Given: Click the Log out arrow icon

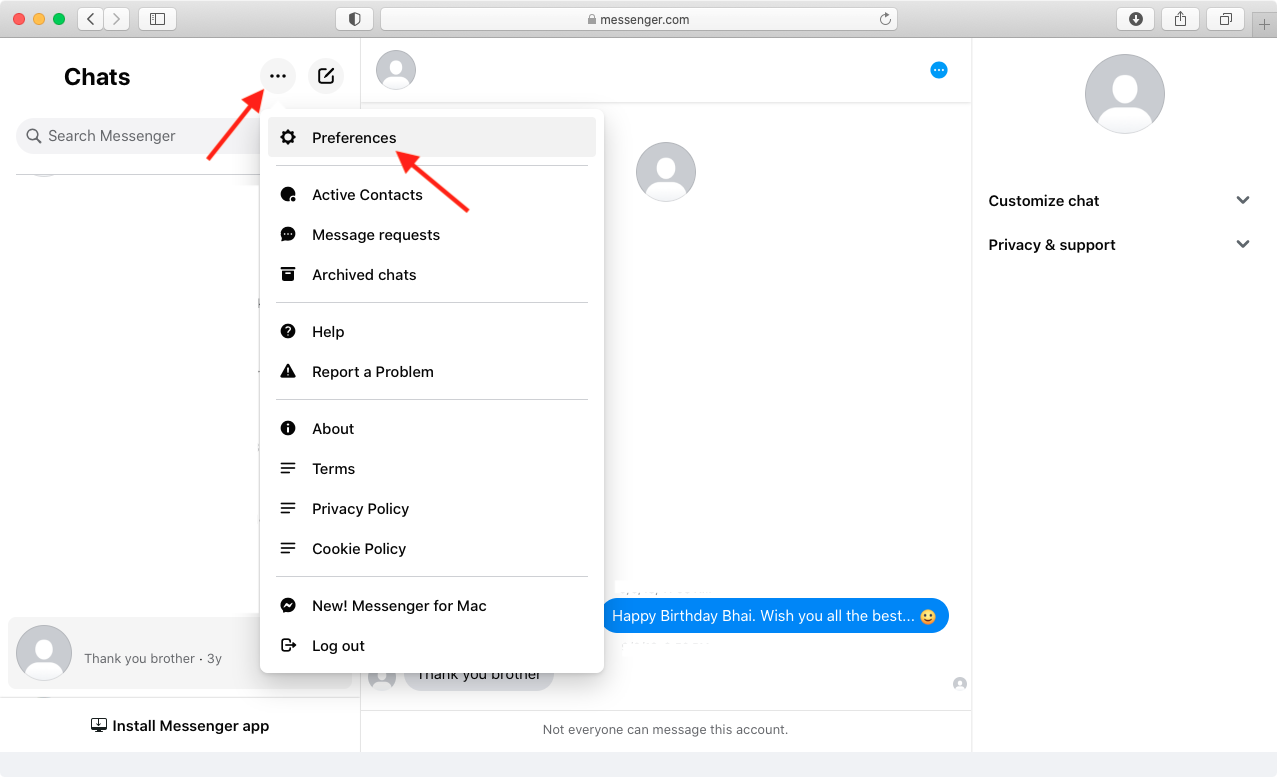Looking at the screenshot, I should [x=288, y=645].
